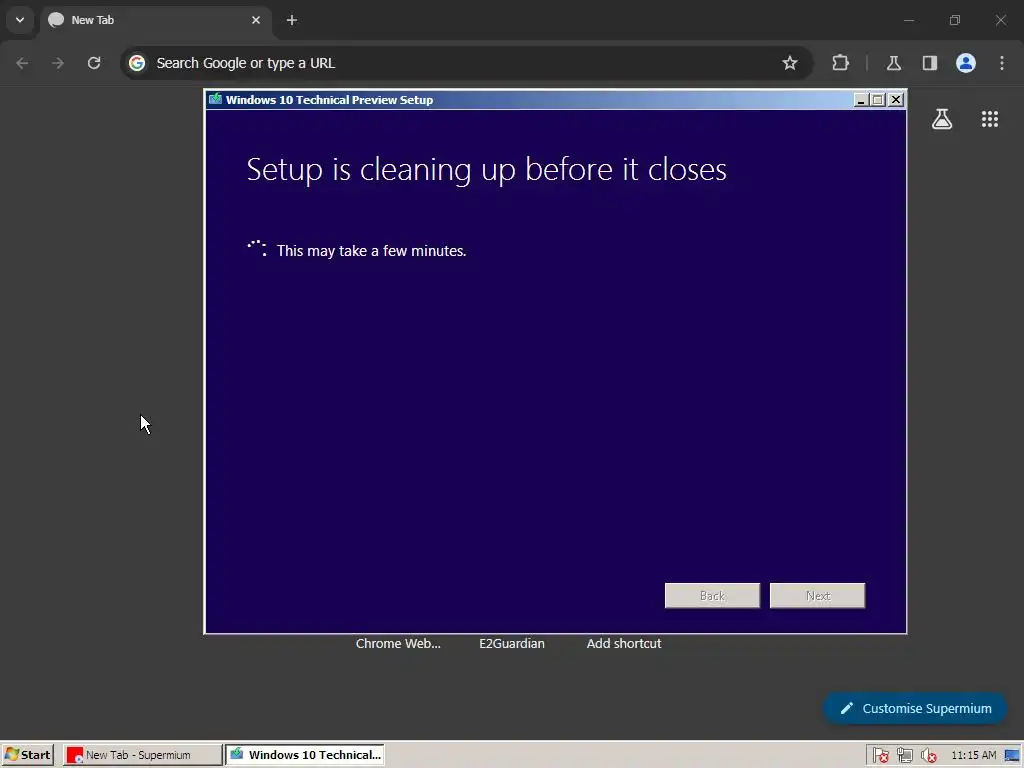Screen dimensions: 1024x768
Task: Switch to New Tab - Supermium taskbar item
Action: pos(142,755)
